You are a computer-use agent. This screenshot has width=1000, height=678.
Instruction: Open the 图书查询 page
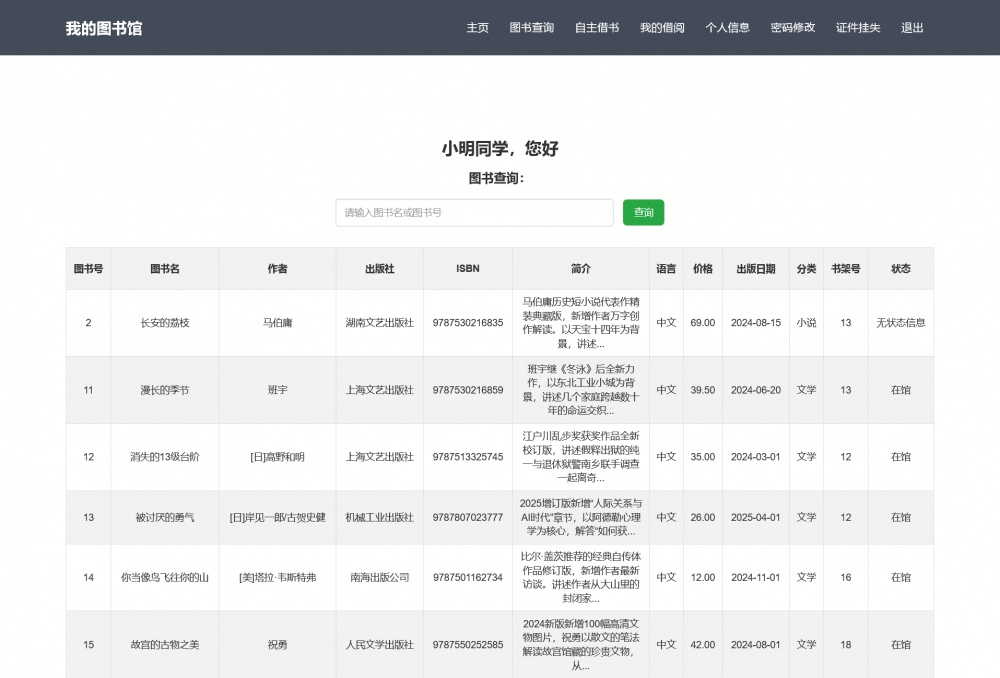(x=531, y=28)
